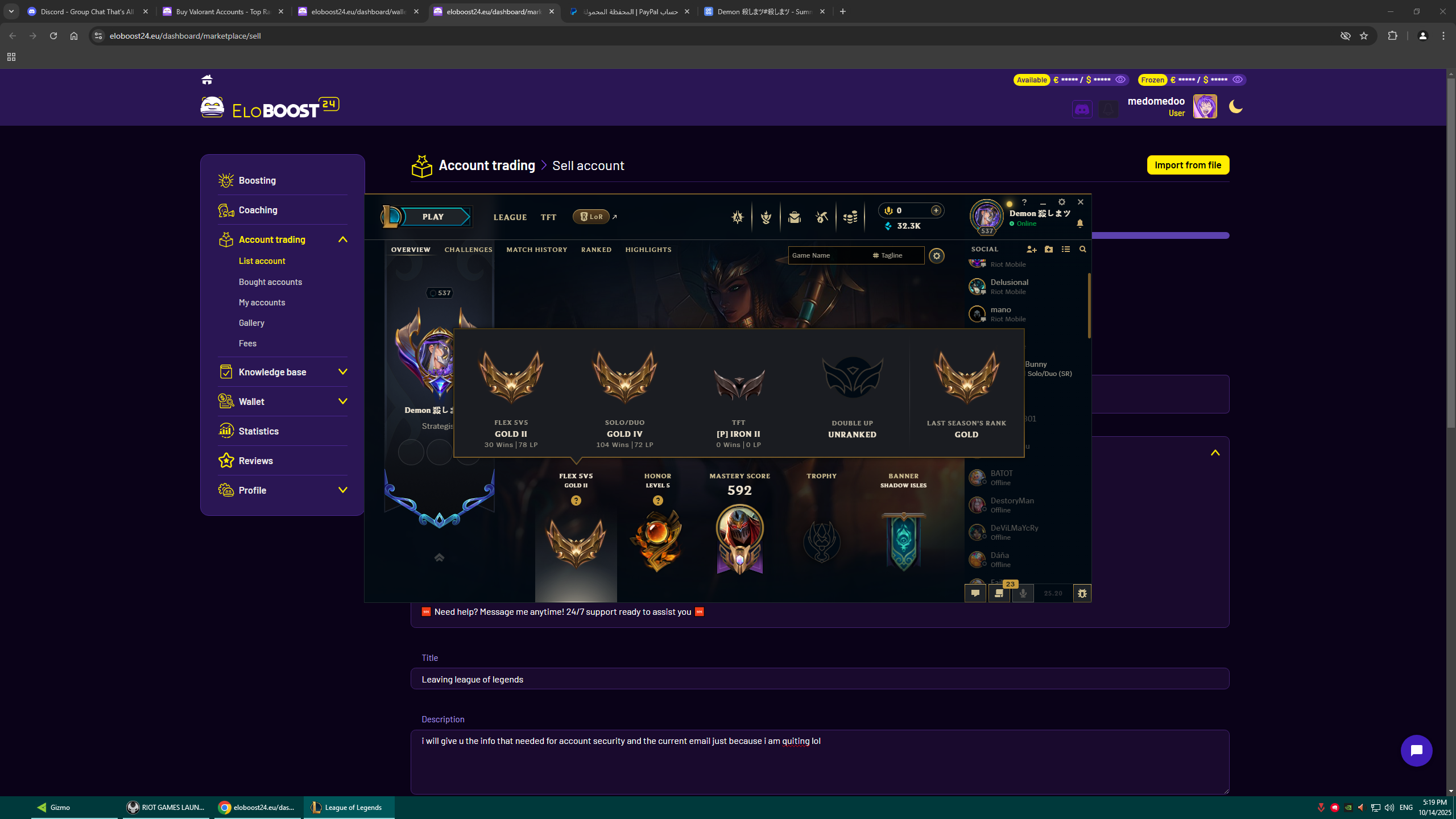Open the chat bubble icon at client bottom

click(975, 593)
